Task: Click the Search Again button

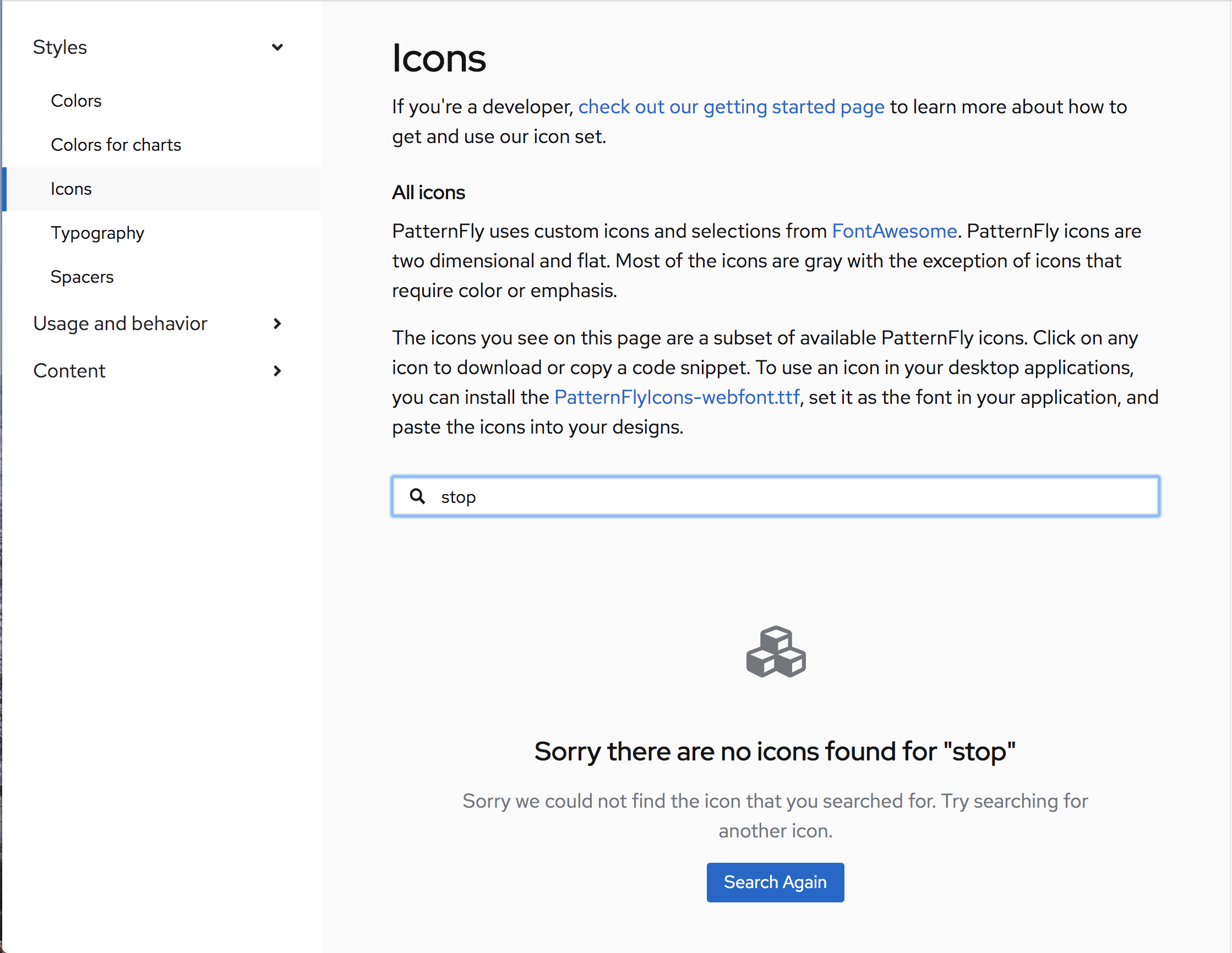Action: coord(775,882)
